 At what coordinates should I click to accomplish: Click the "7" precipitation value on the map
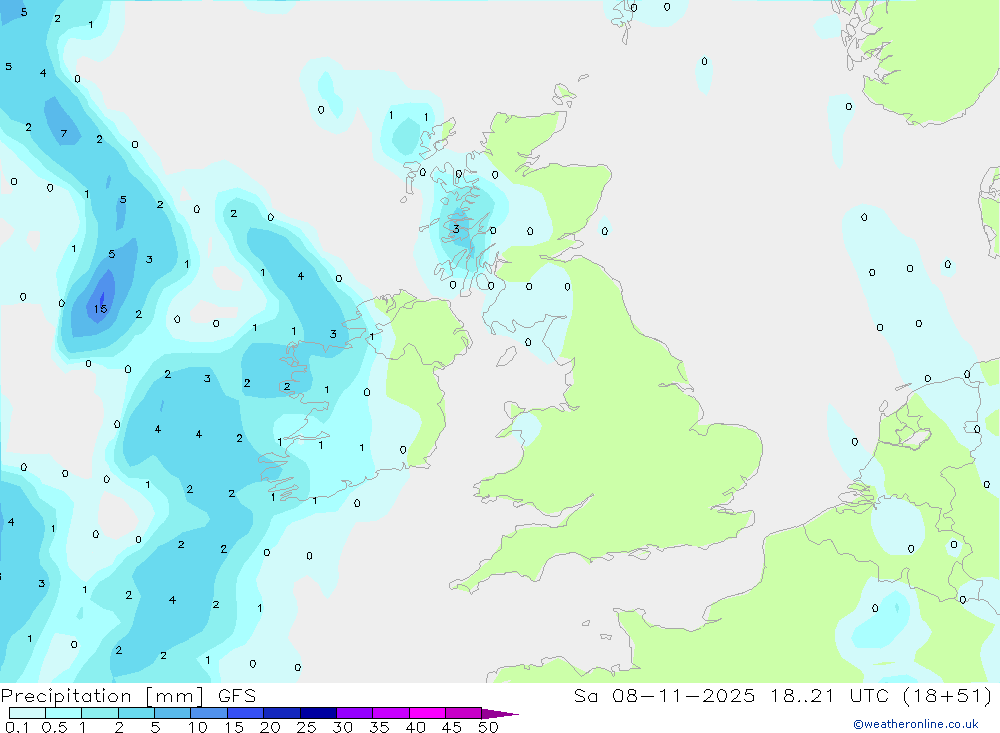[64, 133]
